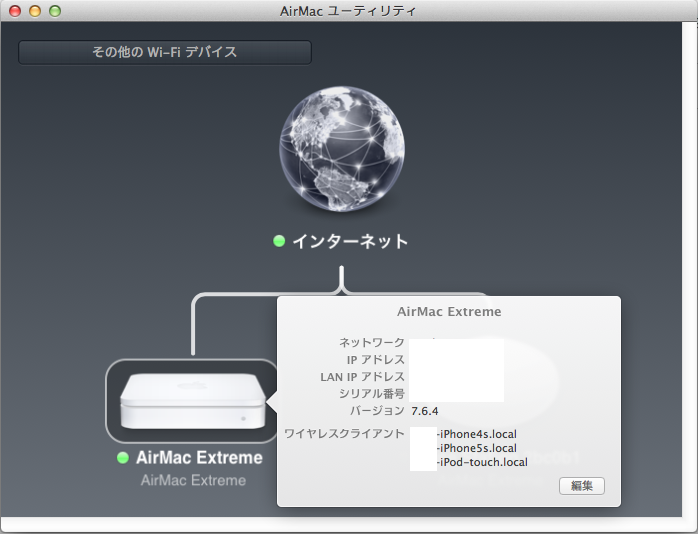
Task: Close the AirMac Utility window with the red button
Action: (15, 11)
